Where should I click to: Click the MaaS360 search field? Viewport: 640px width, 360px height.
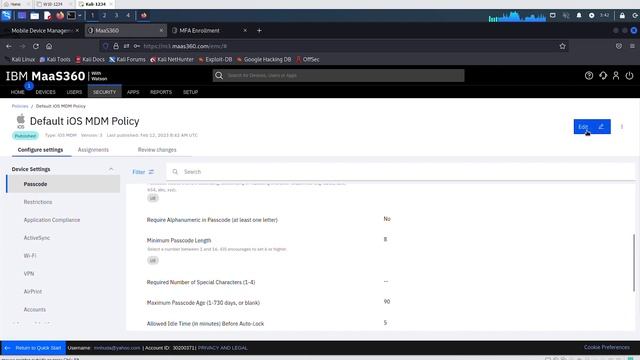338,76
